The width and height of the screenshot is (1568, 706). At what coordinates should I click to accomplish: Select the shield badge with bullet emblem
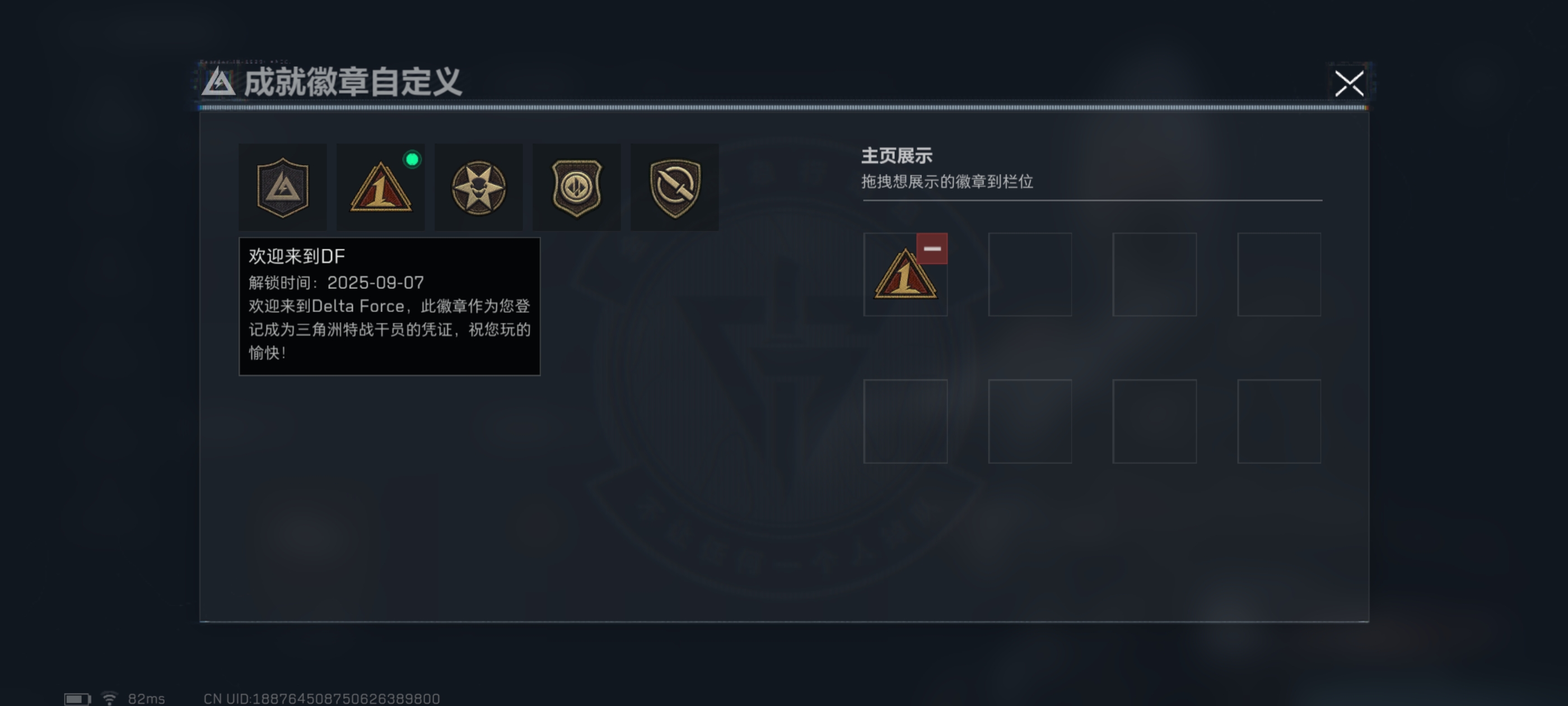pyautogui.click(x=576, y=187)
